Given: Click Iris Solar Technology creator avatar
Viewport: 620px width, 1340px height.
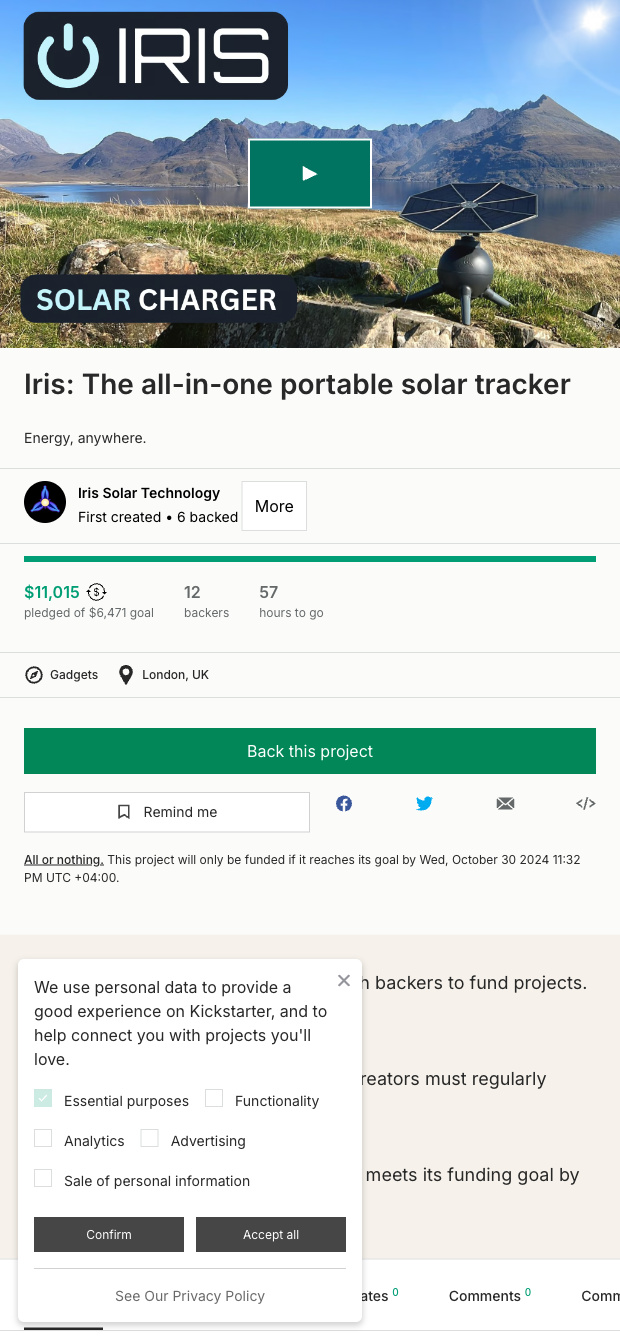Looking at the screenshot, I should pos(45,502).
